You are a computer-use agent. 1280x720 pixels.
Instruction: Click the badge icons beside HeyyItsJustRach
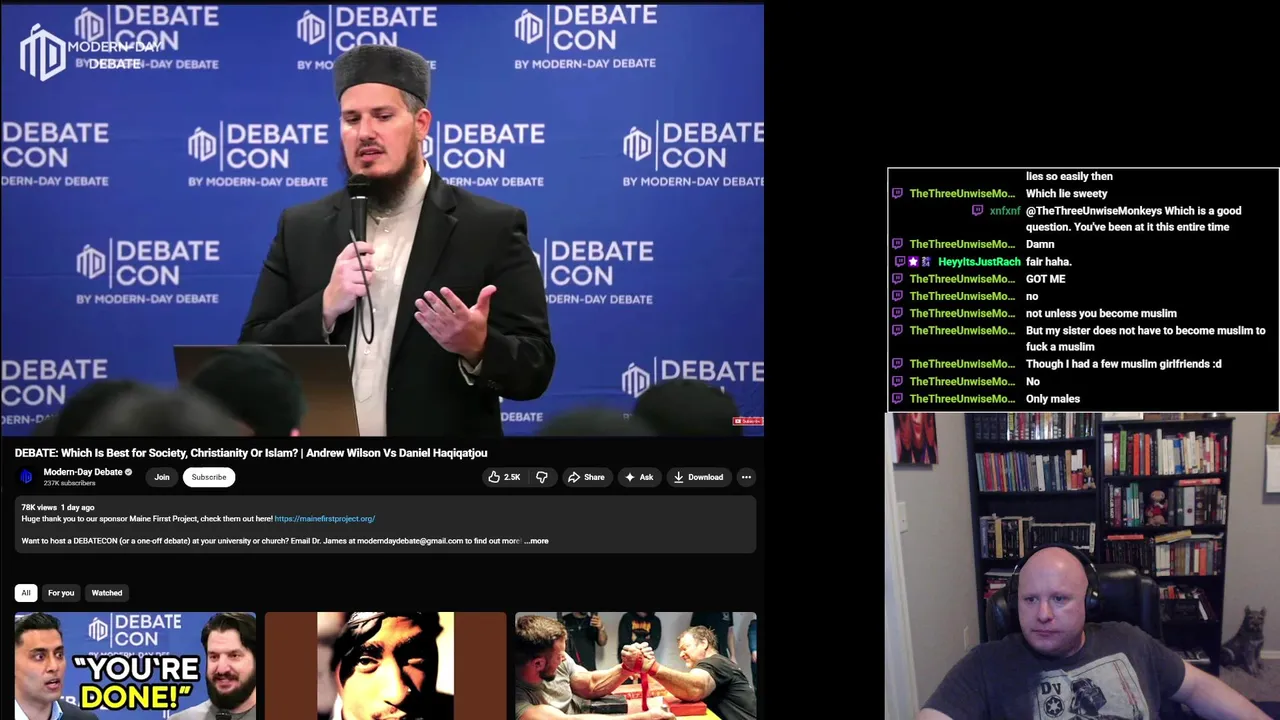pos(911,262)
